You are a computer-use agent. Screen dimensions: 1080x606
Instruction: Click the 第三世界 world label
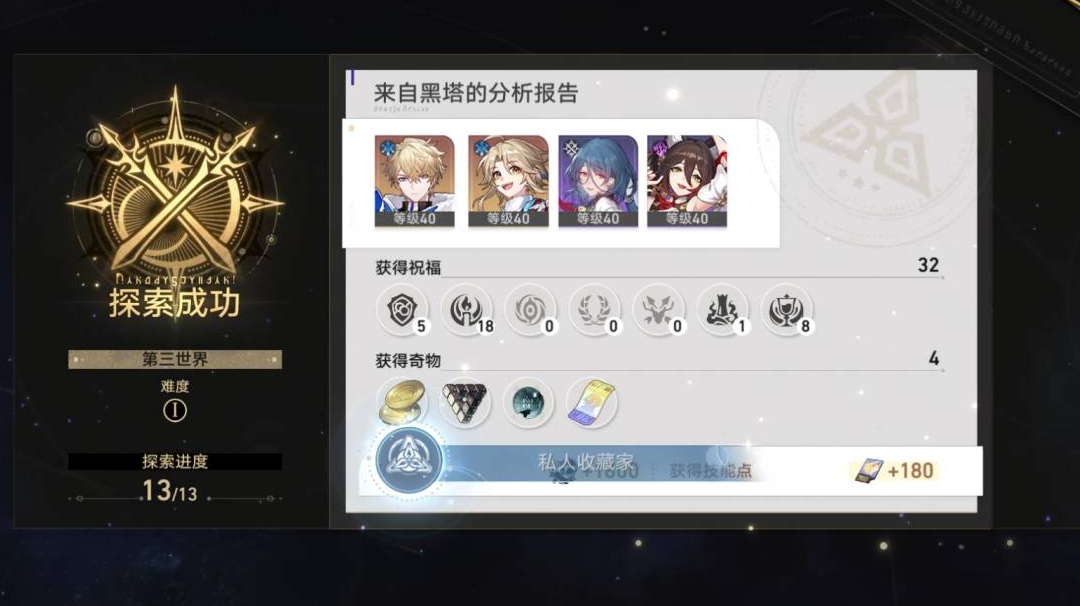point(175,359)
